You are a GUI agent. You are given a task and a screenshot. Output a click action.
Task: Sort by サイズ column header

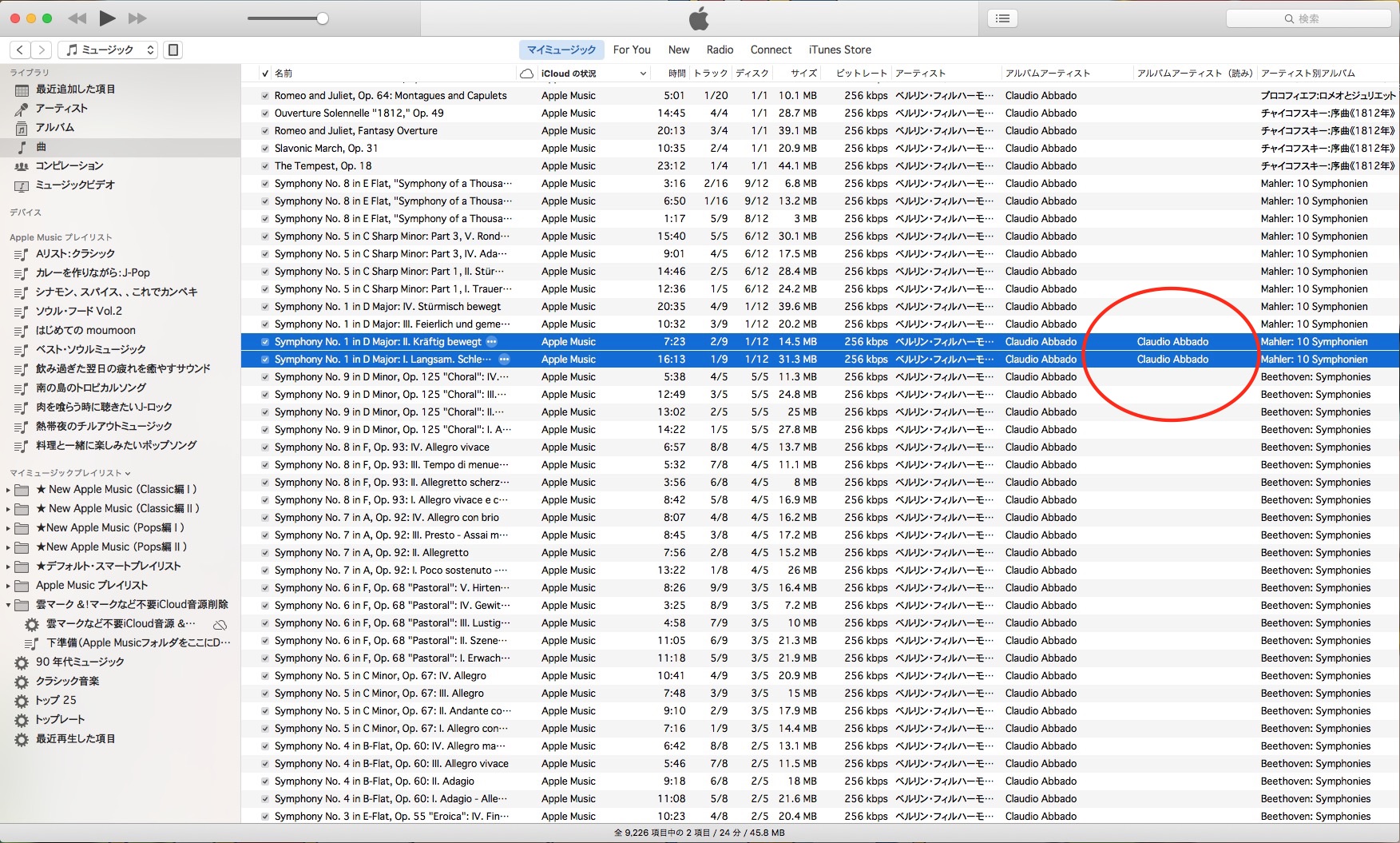pyautogui.click(x=803, y=74)
